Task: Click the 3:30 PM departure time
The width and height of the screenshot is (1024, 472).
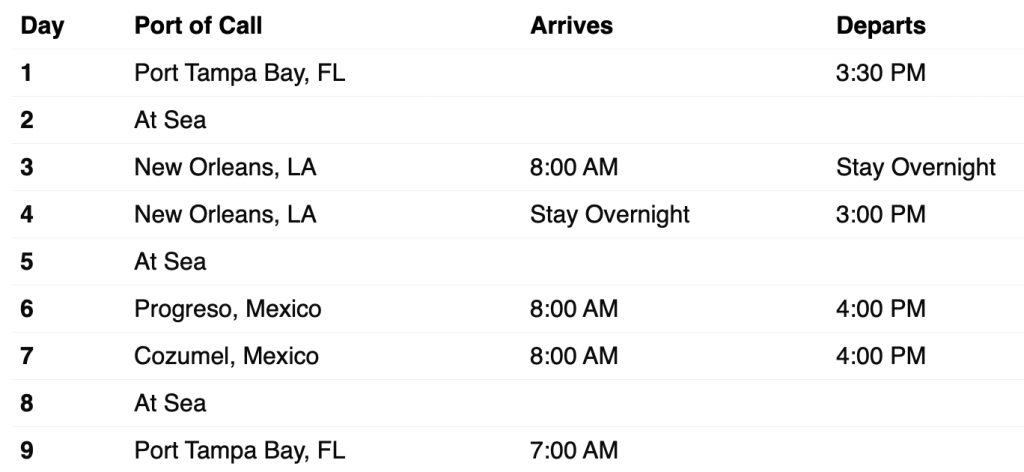Action: pyautogui.click(x=879, y=74)
